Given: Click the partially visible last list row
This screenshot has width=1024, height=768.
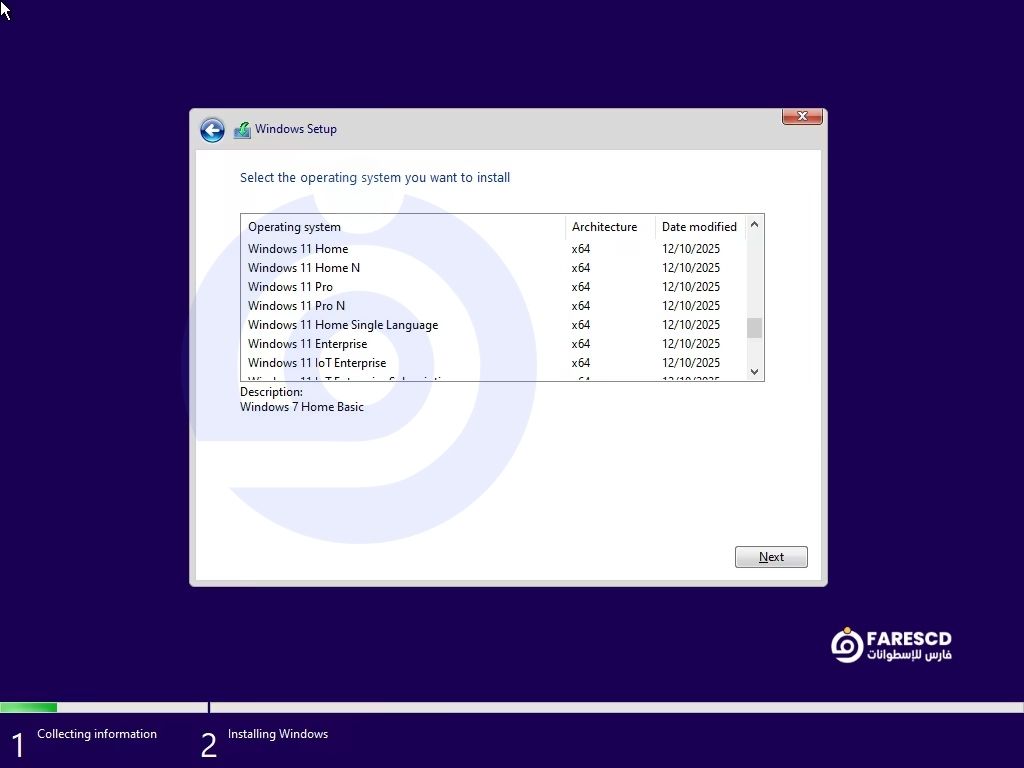Looking at the screenshot, I should click(350, 378).
